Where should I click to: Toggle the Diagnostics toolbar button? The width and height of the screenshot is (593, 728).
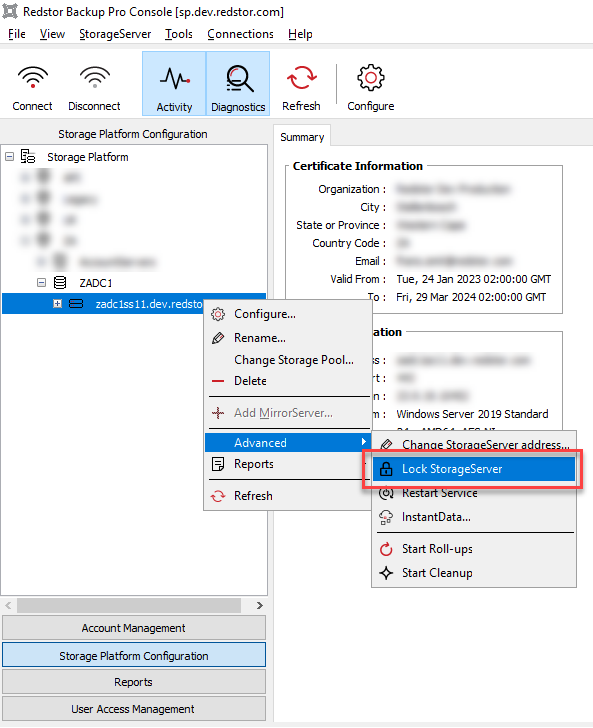coord(238,84)
